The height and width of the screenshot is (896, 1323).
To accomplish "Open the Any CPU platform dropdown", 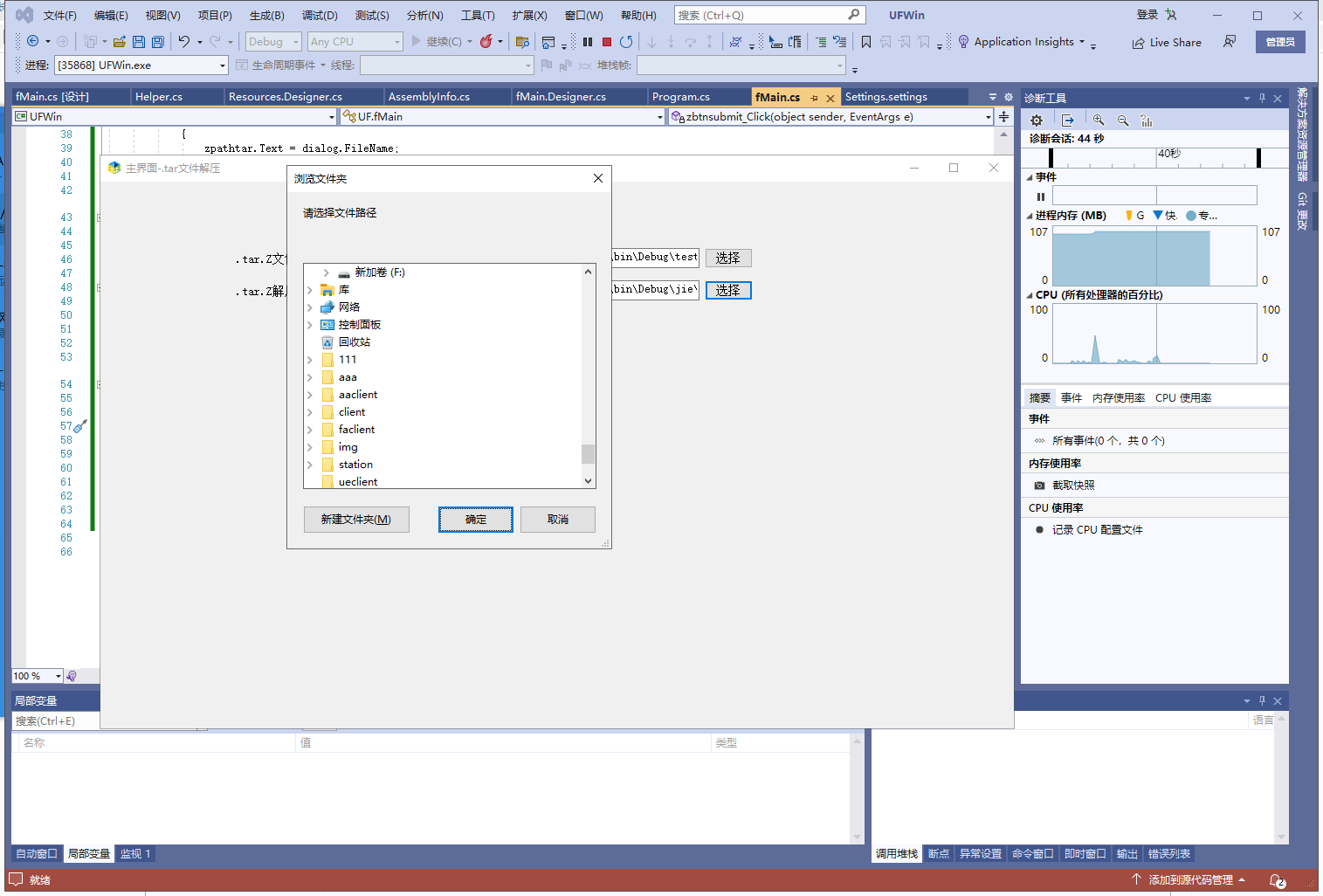I will tap(355, 41).
